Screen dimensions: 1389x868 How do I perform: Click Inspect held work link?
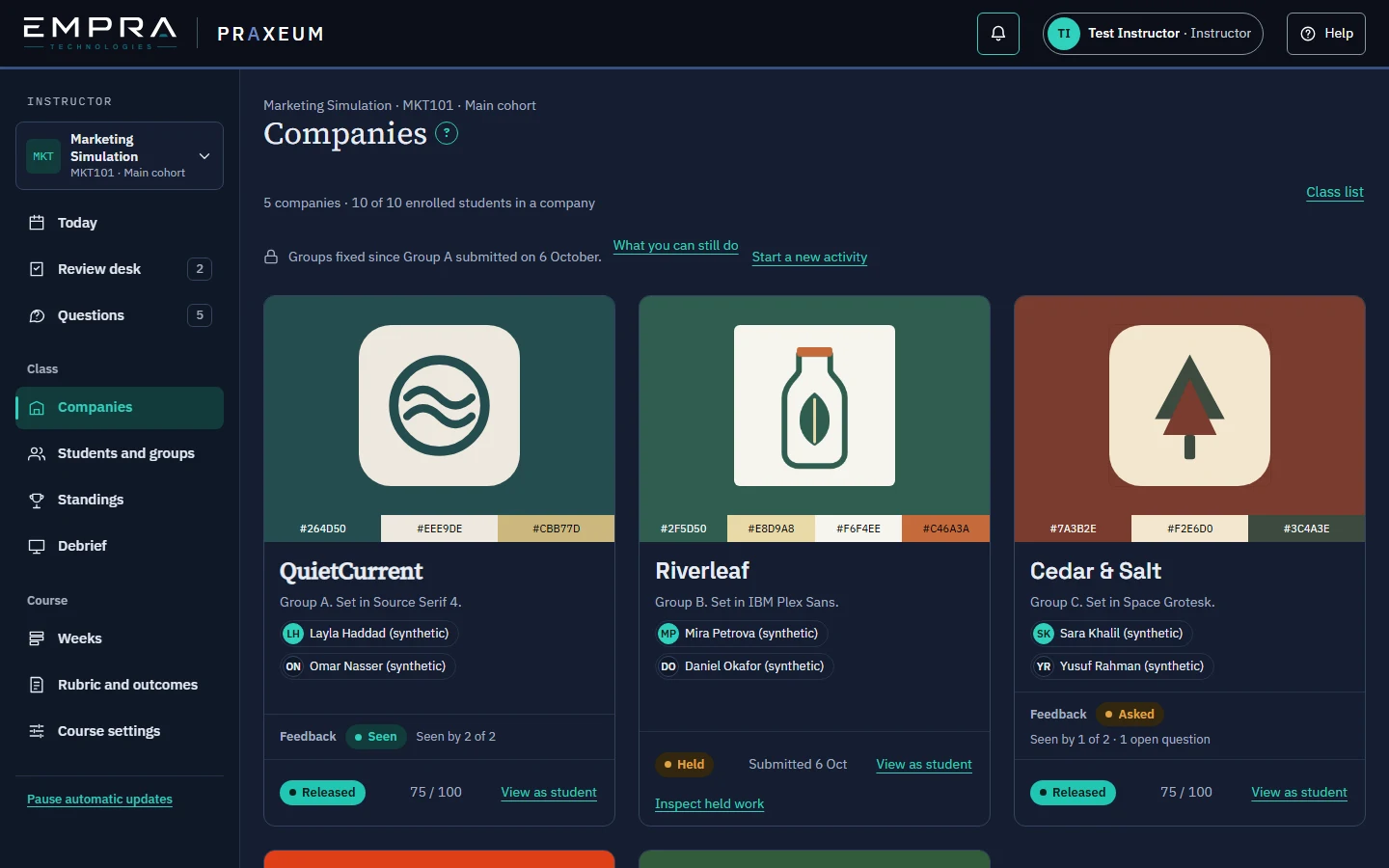point(709,803)
